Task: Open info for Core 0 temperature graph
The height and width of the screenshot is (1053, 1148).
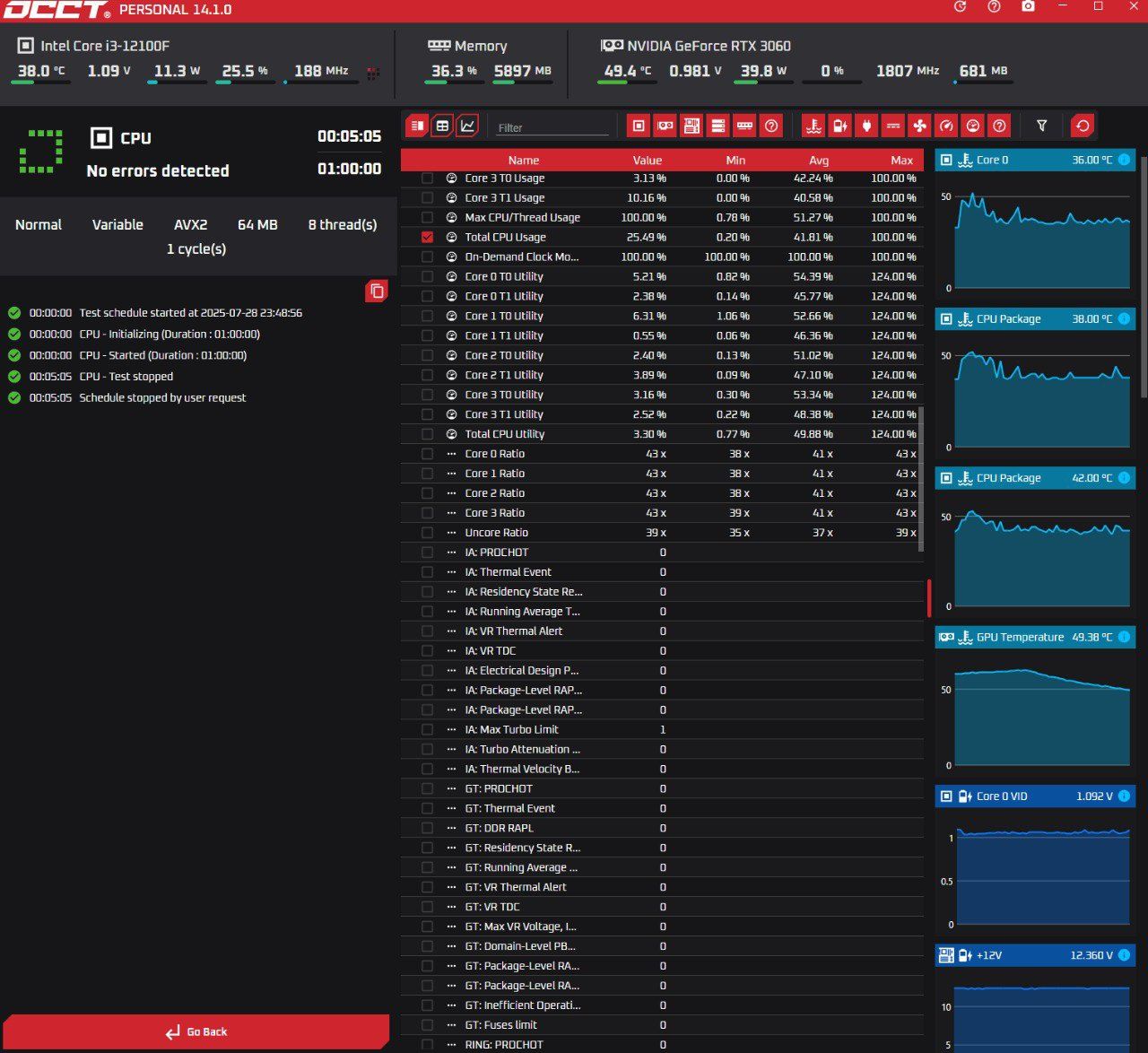Action: (1125, 160)
